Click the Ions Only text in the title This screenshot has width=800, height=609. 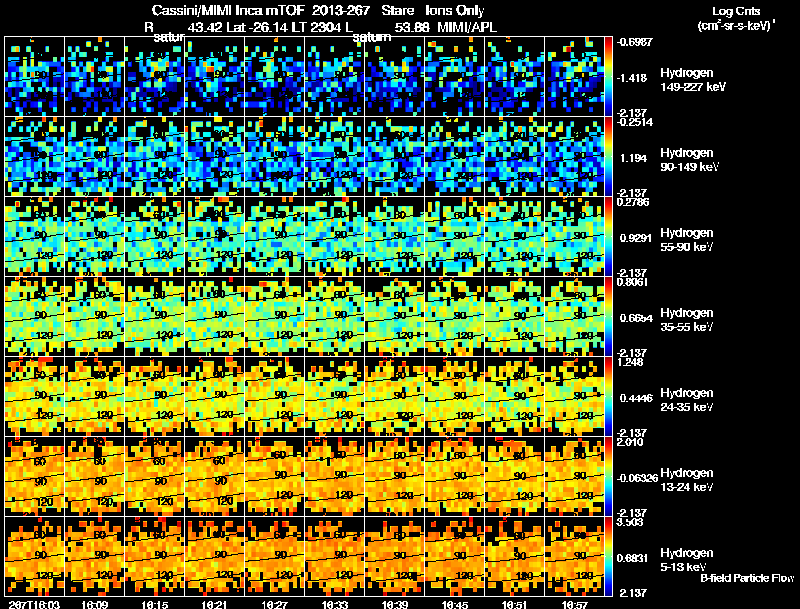[x=455, y=10]
